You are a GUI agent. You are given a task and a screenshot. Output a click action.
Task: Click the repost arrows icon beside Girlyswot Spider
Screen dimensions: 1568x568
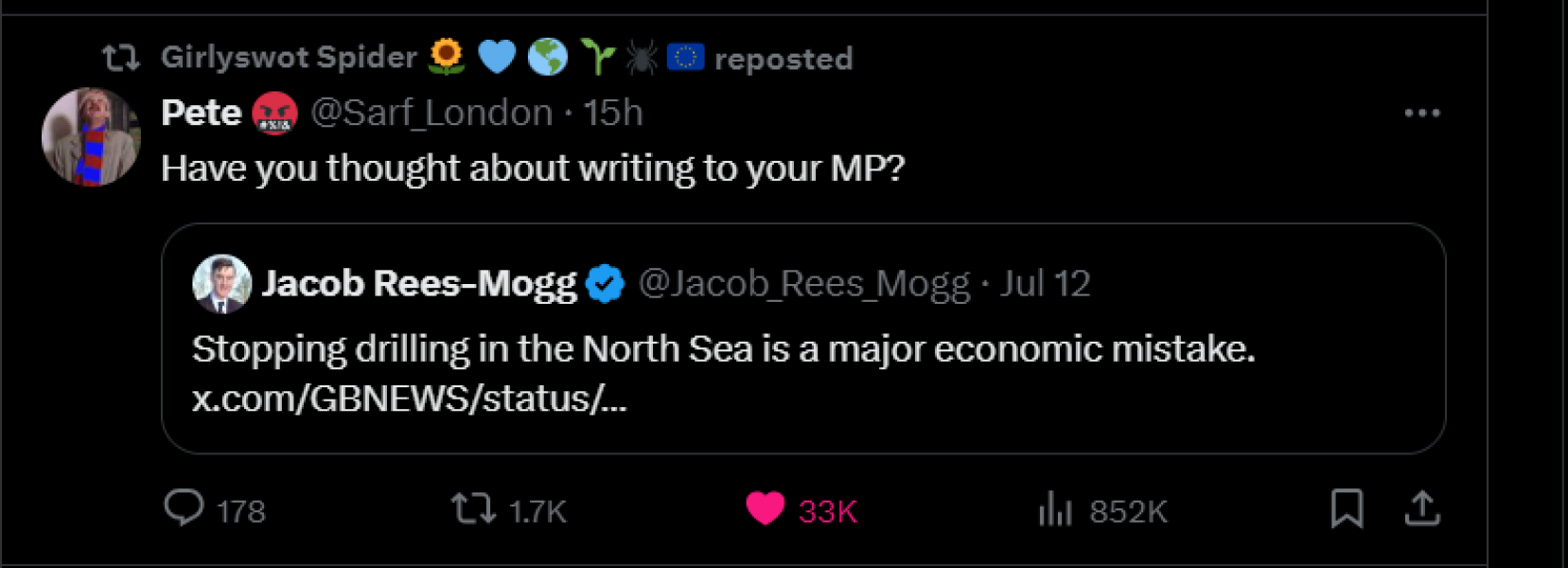[119, 57]
